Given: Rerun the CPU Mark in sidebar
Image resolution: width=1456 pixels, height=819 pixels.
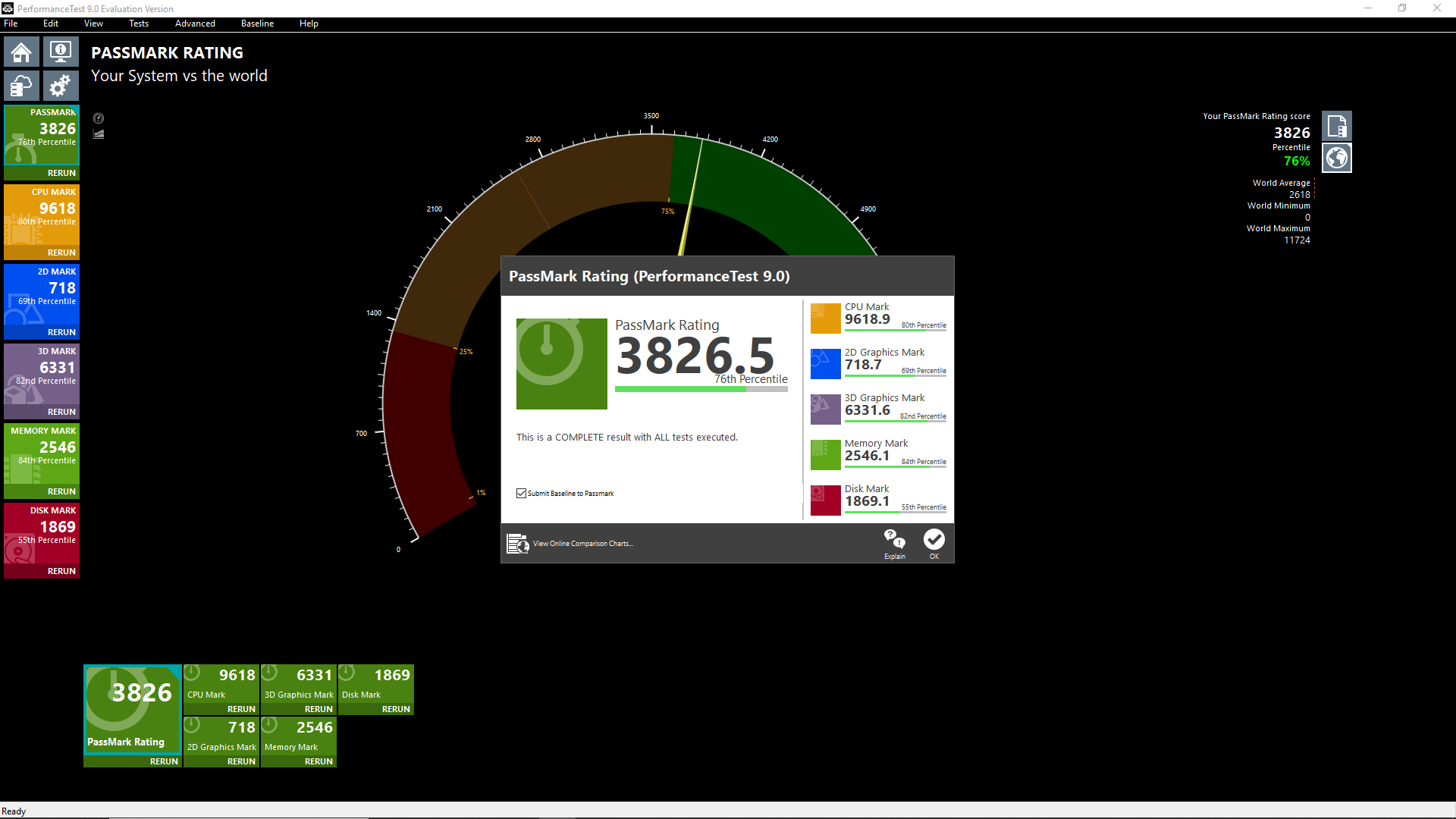Looking at the screenshot, I should [x=61, y=253].
